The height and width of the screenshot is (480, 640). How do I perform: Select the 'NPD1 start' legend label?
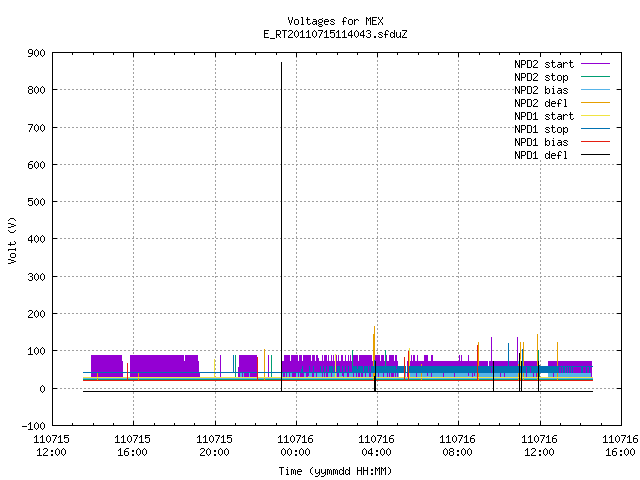click(x=544, y=116)
